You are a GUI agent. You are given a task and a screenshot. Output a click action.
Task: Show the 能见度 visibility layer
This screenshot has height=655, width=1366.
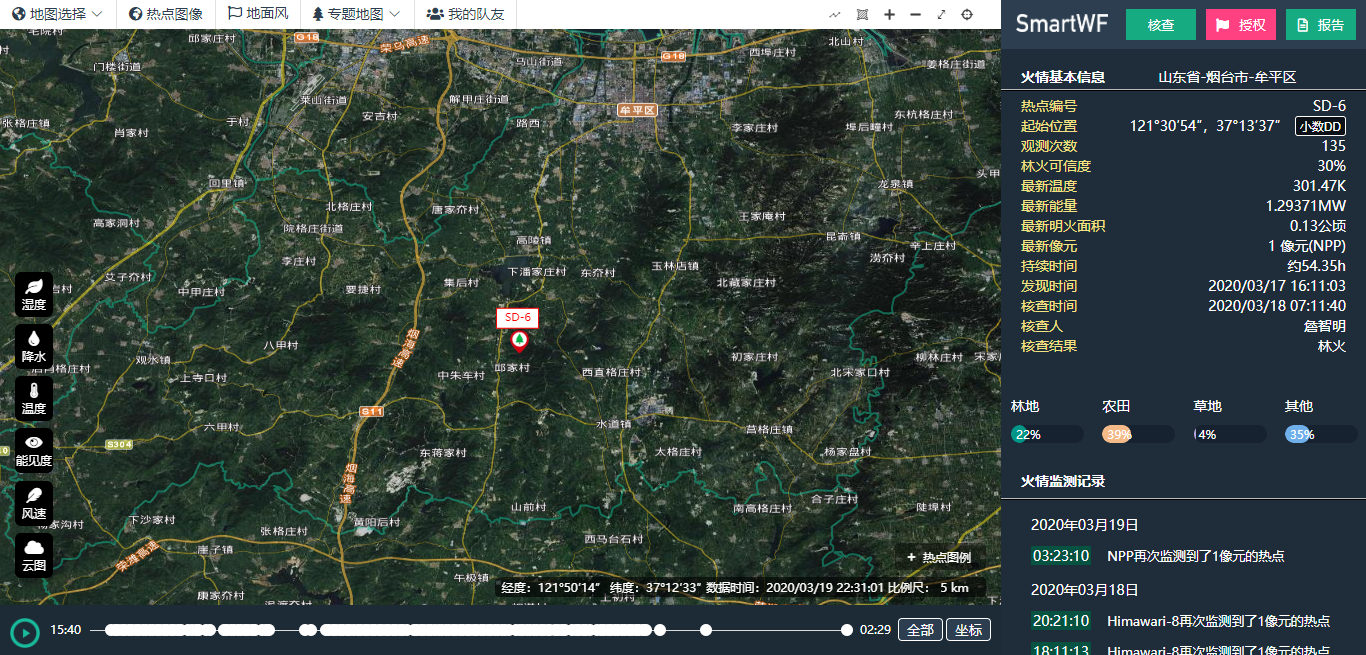[34, 450]
